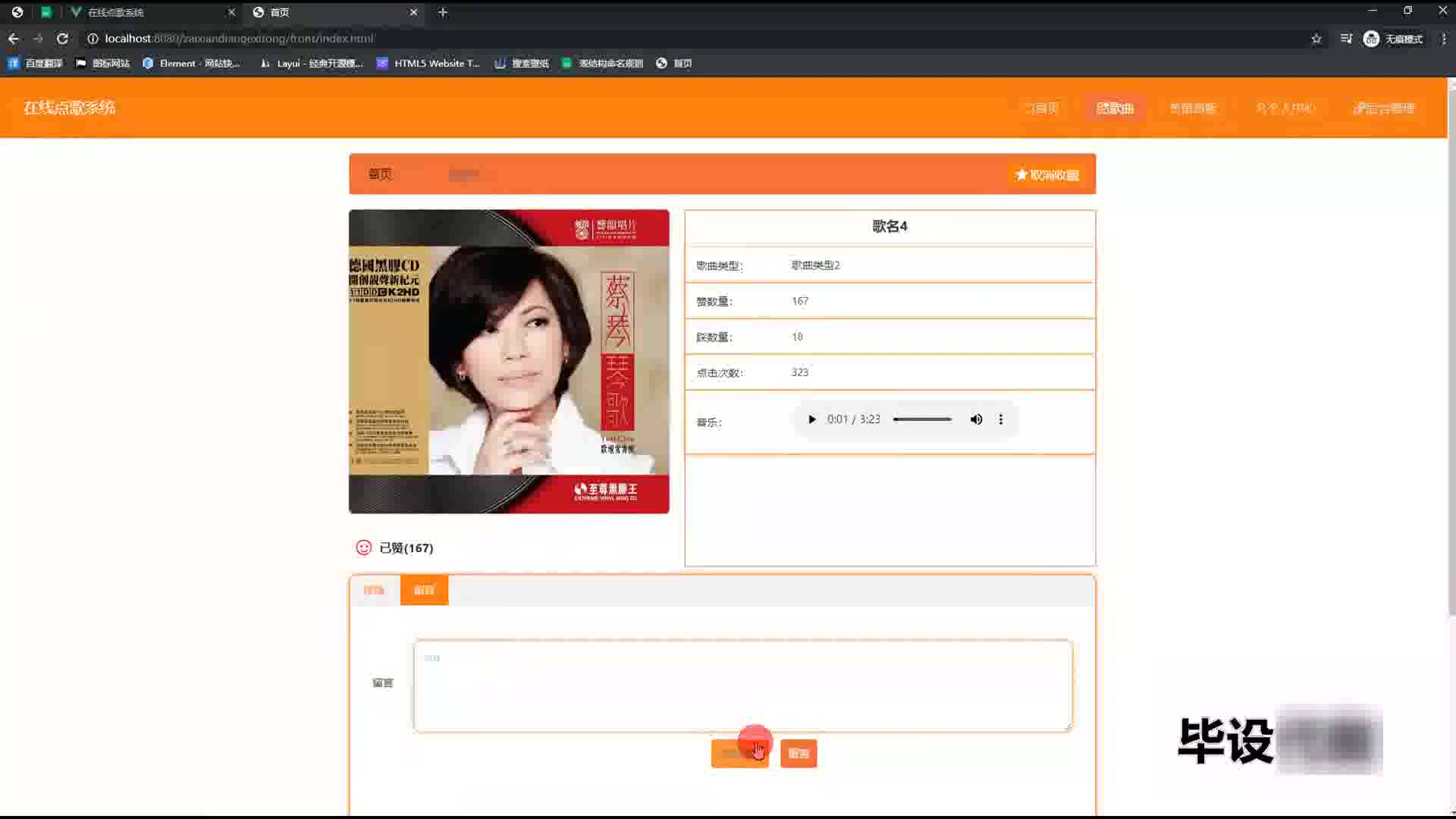Viewport: 1456px width, 819px height.
Task: Reload the page with refresh icon
Action: point(63,39)
